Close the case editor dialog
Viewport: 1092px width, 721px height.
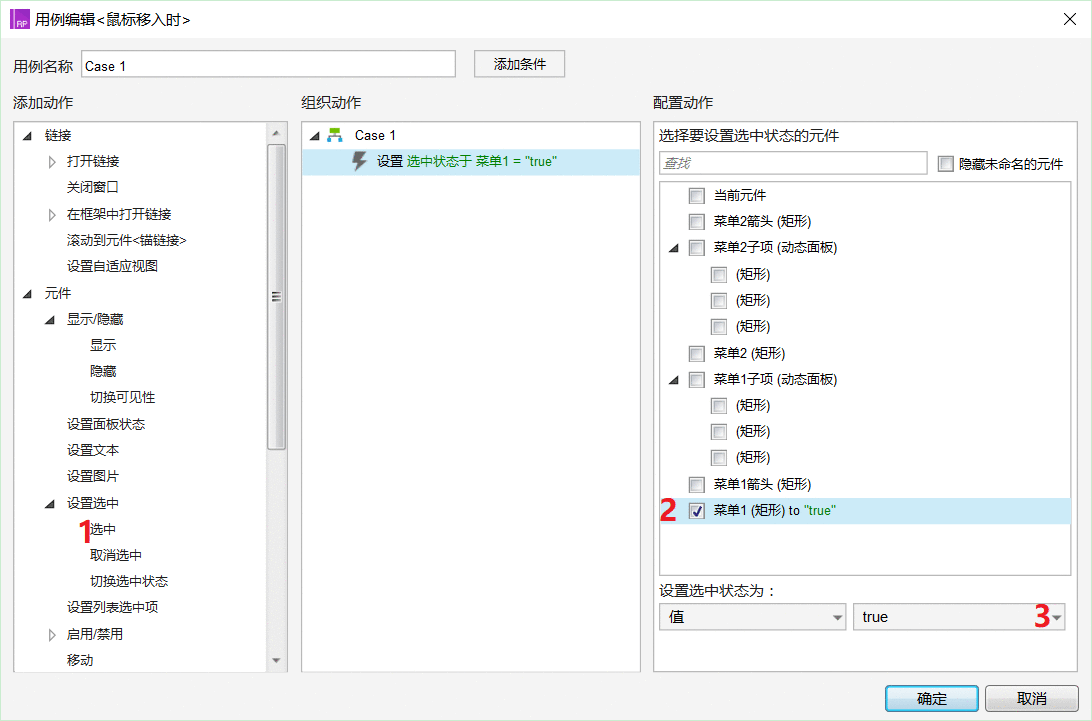pyautogui.click(x=1070, y=19)
